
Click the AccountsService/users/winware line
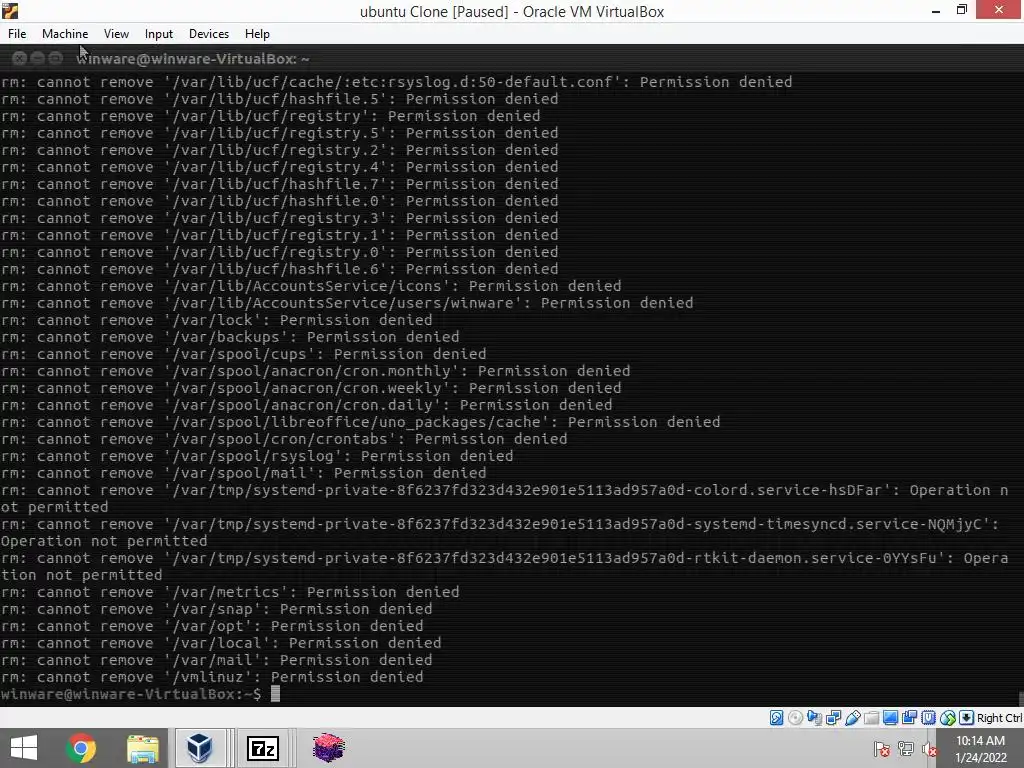347,303
